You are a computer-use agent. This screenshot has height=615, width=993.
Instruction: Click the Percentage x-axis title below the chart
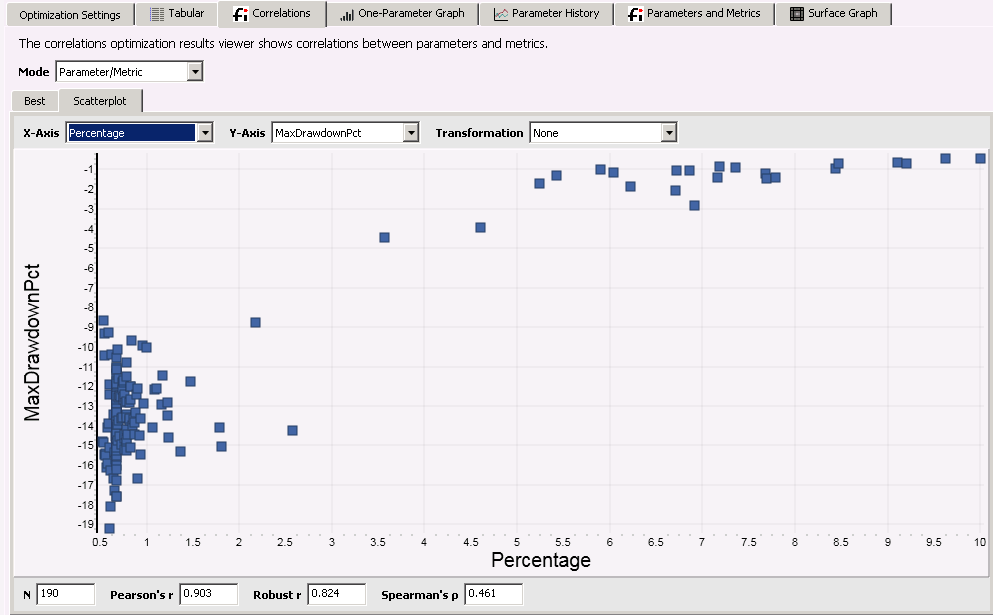click(540, 560)
